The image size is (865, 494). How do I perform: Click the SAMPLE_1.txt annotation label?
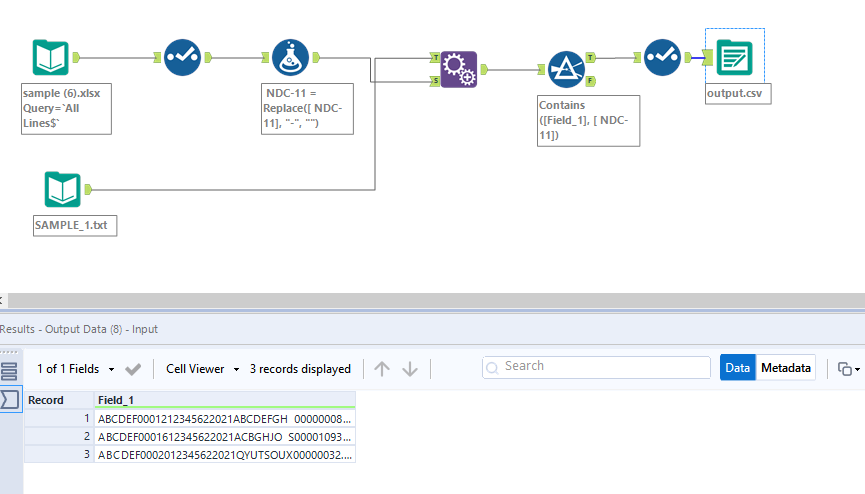click(75, 225)
